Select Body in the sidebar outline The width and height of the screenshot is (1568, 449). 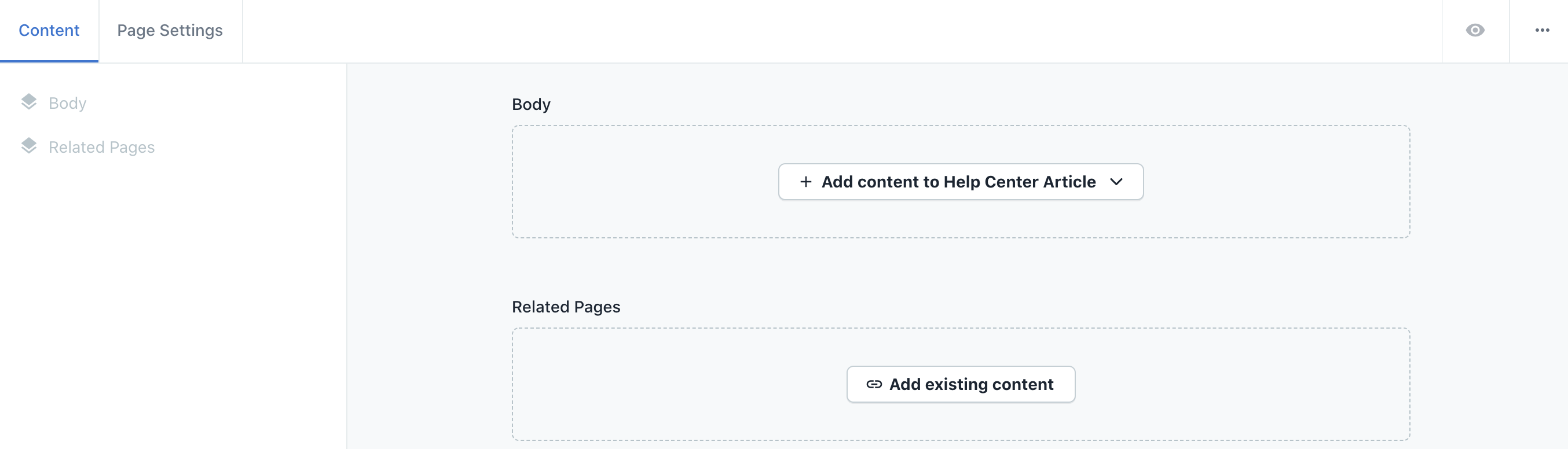[68, 103]
